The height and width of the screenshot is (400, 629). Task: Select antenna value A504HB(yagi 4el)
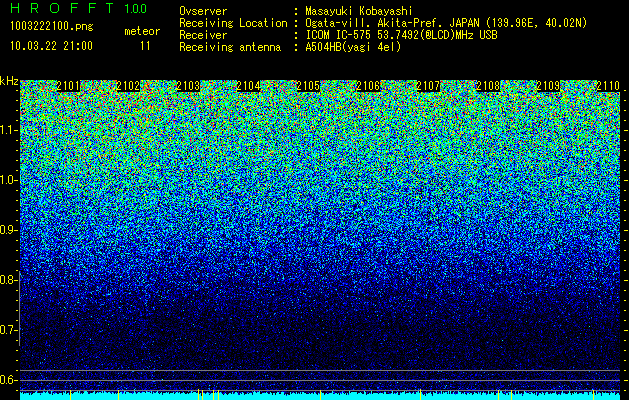click(353, 47)
